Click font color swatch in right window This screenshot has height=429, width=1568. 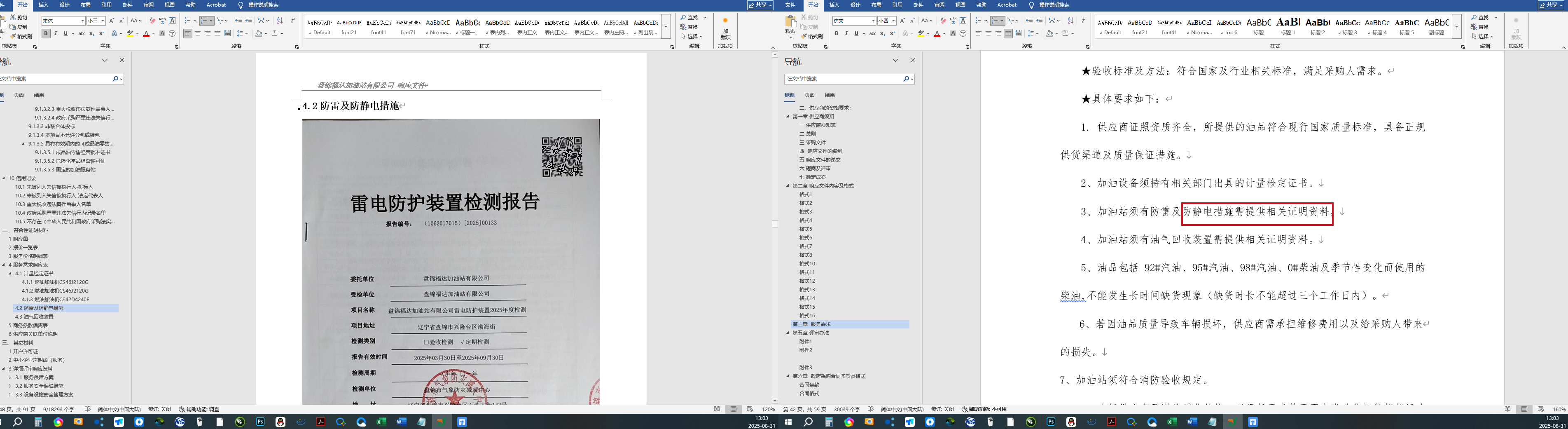(937, 33)
